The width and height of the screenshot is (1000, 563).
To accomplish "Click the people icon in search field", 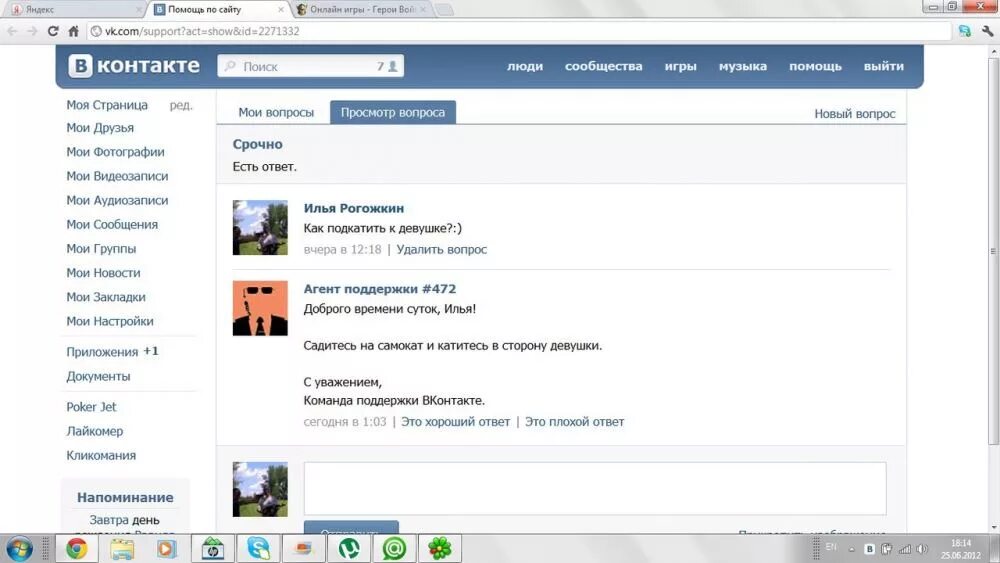I will coord(393,66).
